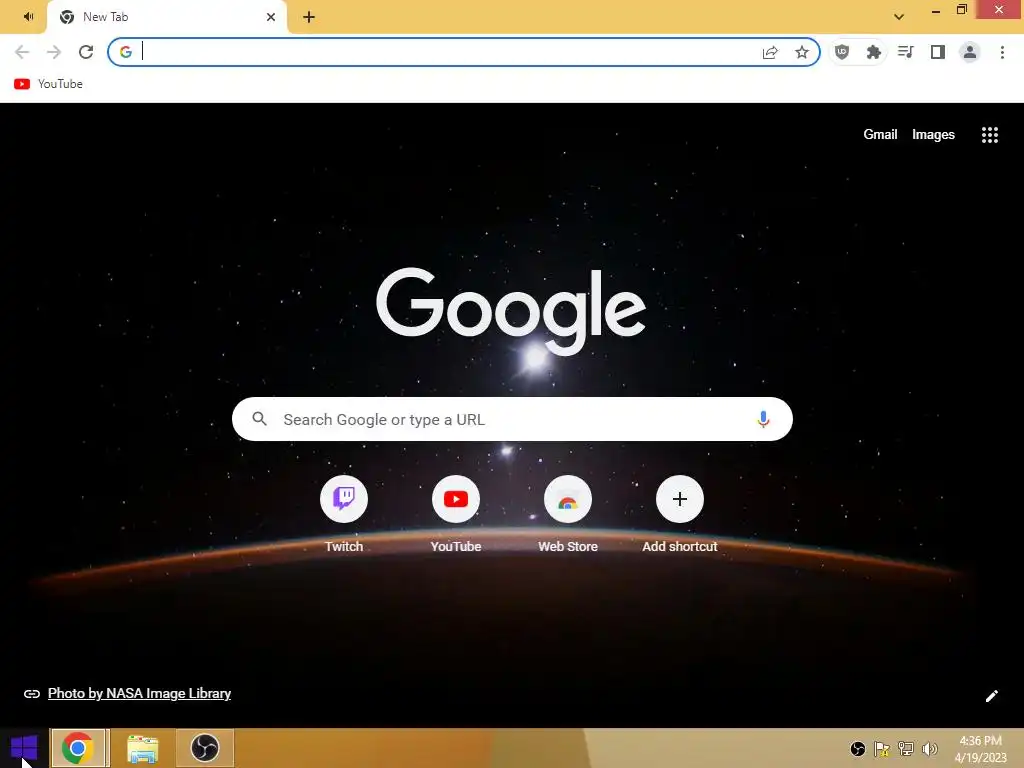Open the Google apps grid

pyautogui.click(x=990, y=135)
